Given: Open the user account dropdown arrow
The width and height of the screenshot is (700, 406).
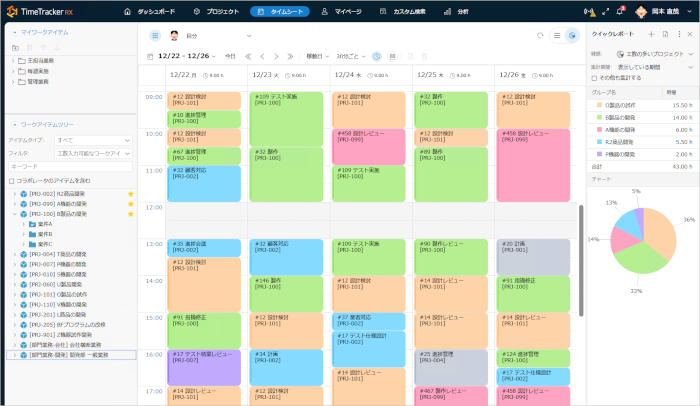Looking at the screenshot, I should pos(689,12).
